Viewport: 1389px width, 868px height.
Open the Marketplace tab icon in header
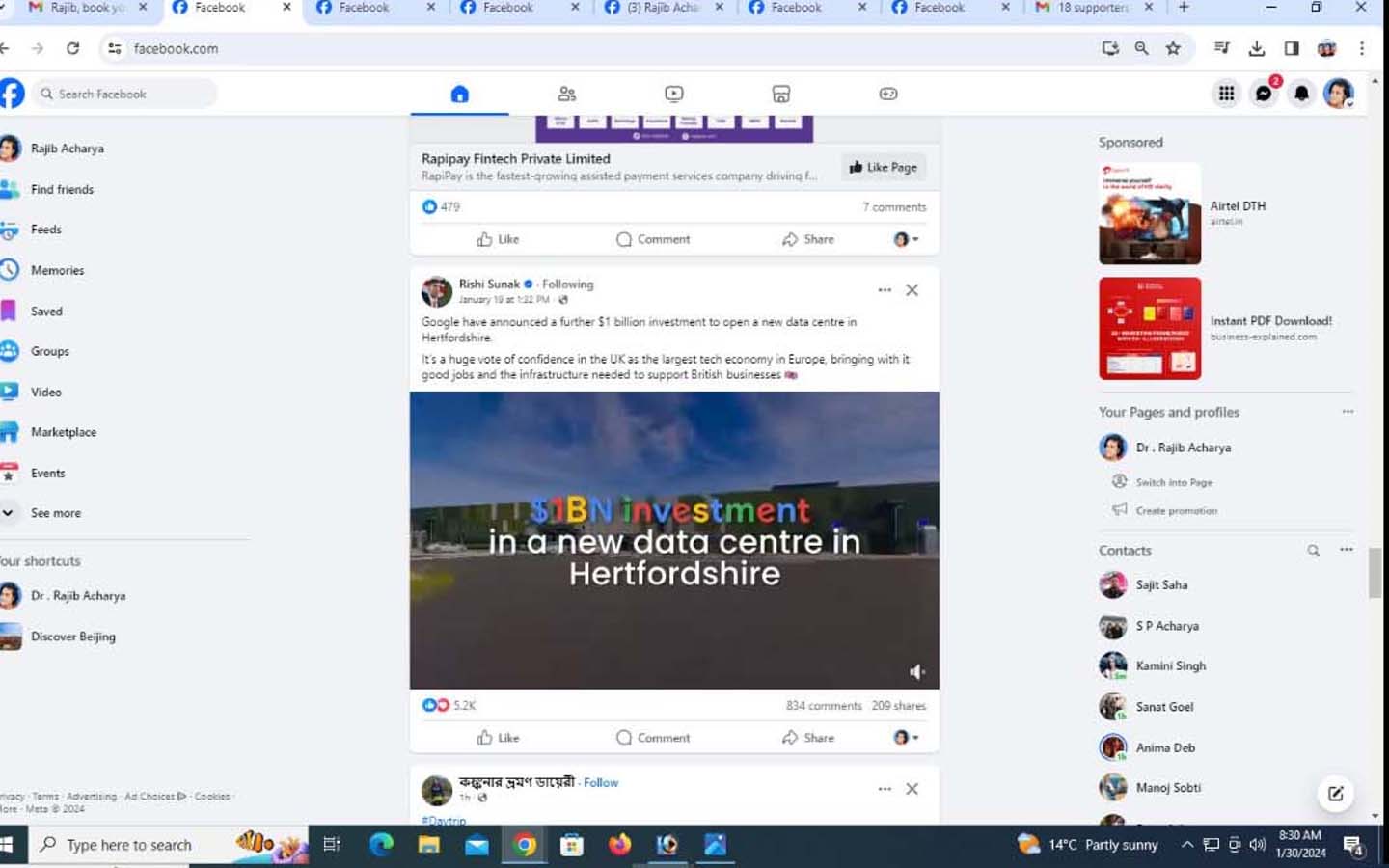click(x=780, y=94)
